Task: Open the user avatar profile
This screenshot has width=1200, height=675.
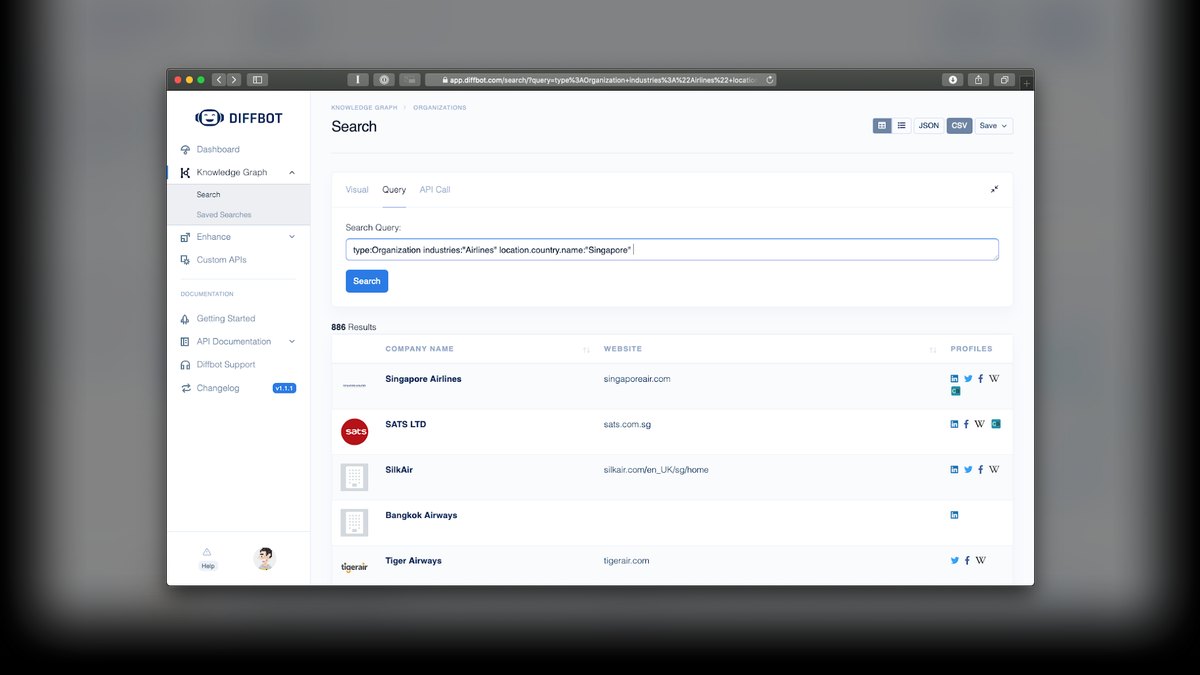Action: (x=264, y=559)
